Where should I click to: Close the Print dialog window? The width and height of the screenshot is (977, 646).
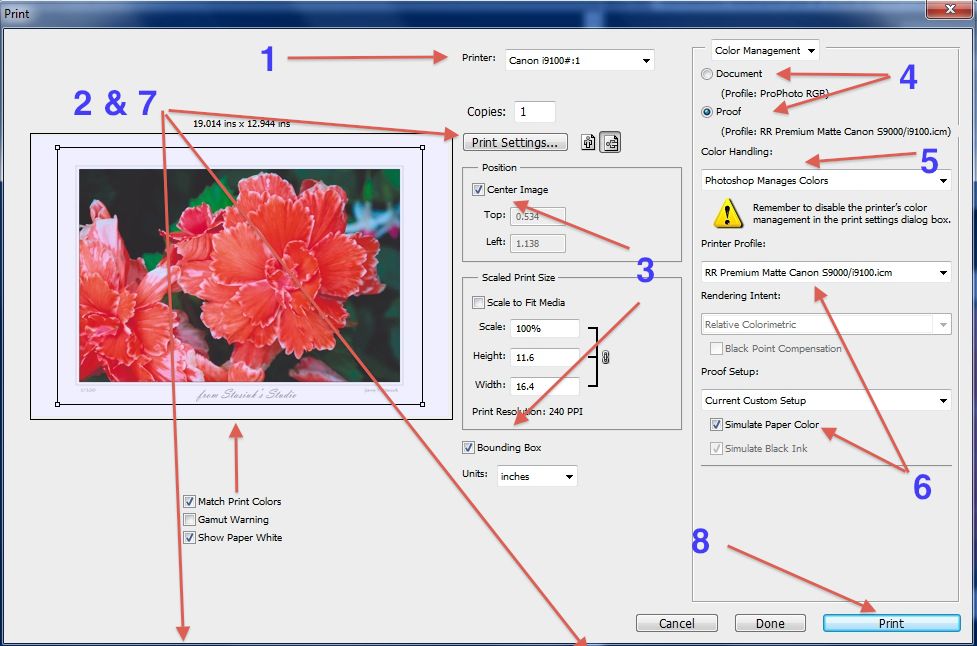click(x=950, y=9)
